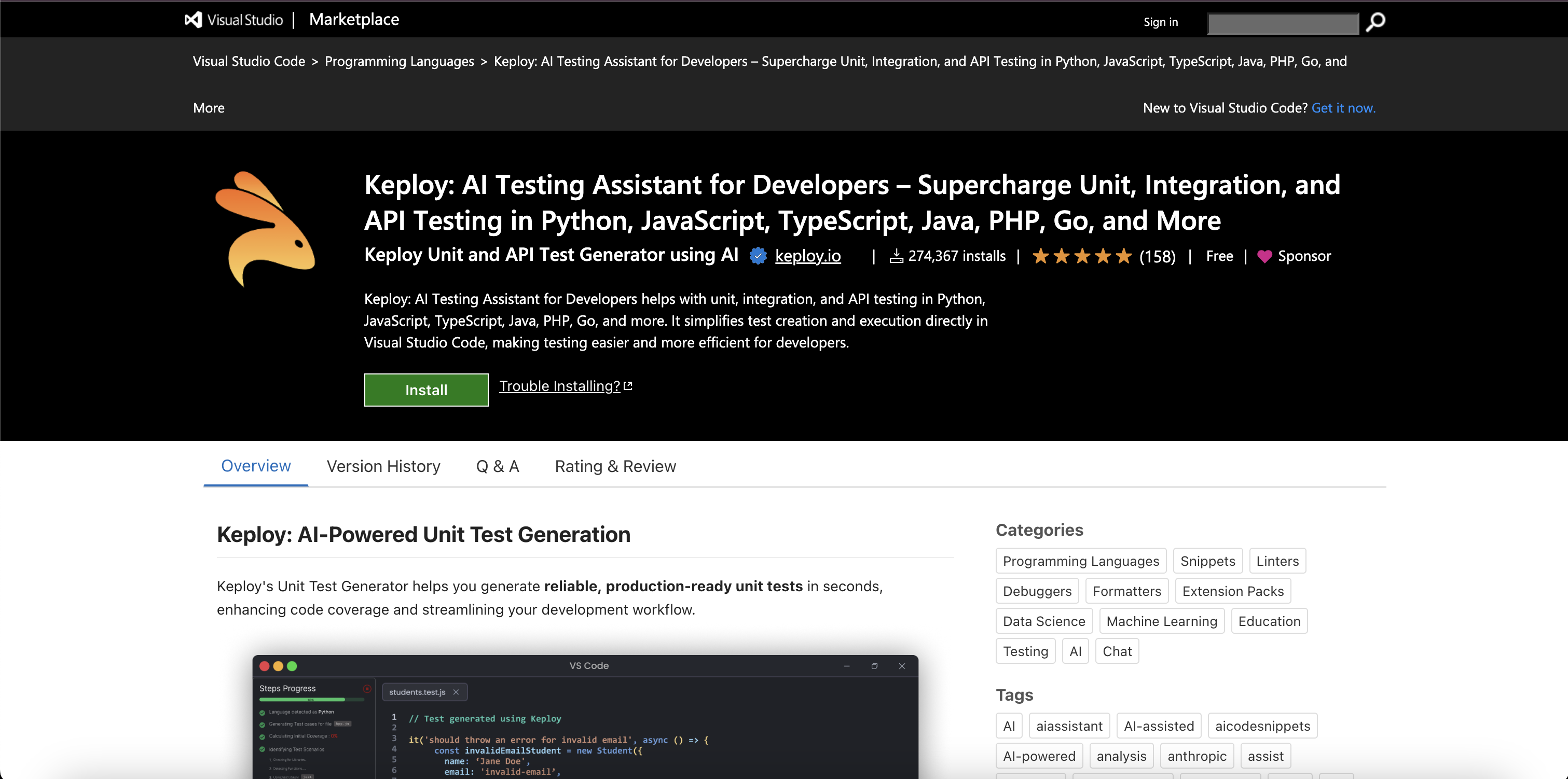Screen dimensions: 1568x779
Task: Click the AI tag
Action: [x=1009, y=726]
